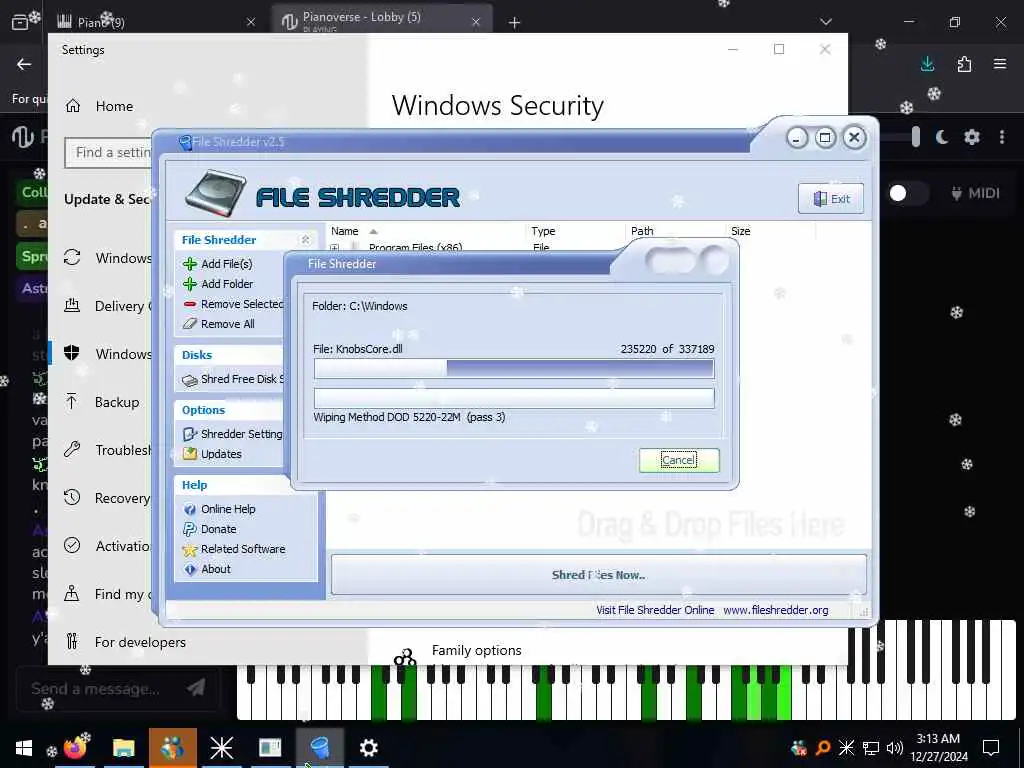This screenshot has width=1024, height=768.
Task: Cancel the shredding progress dialog
Action: click(679, 460)
